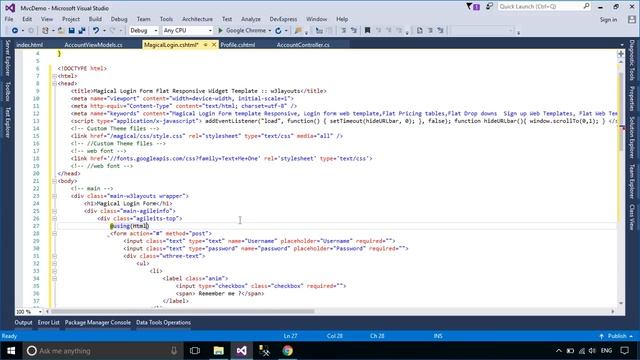Close the MagicalLogin.cshtml tab
The height and width of the screenshot is (360, 640).
(x=214, y=45)
